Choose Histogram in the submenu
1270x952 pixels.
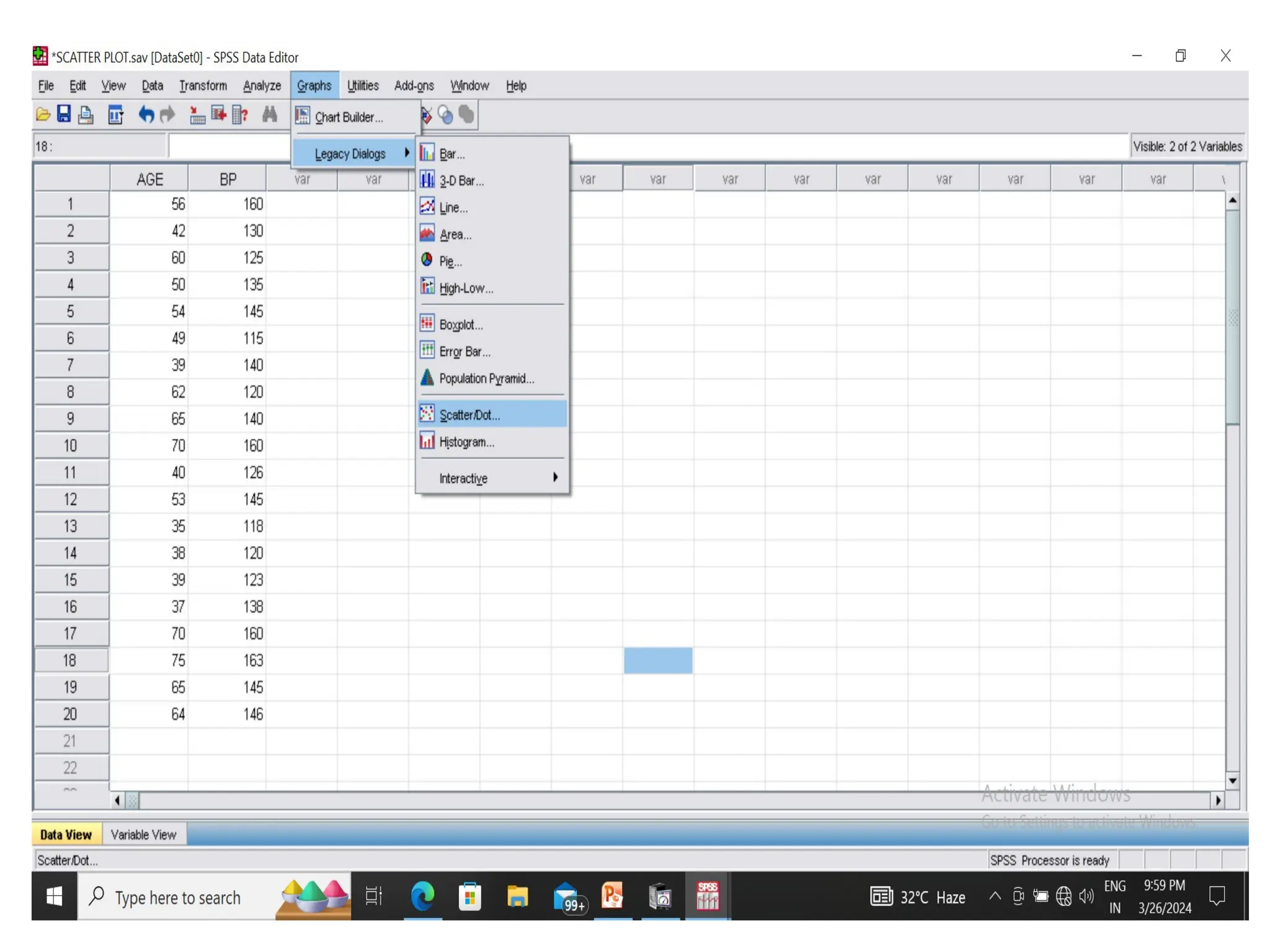point(466,442)
